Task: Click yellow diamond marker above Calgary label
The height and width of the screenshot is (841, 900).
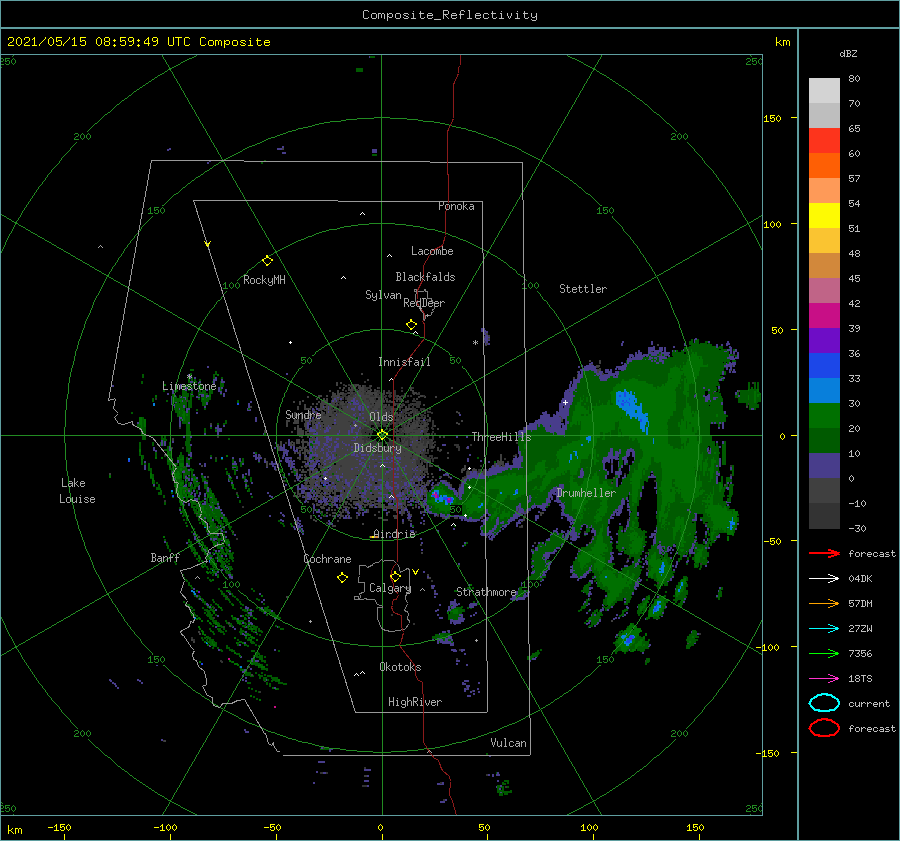Action: click(395, 576)
